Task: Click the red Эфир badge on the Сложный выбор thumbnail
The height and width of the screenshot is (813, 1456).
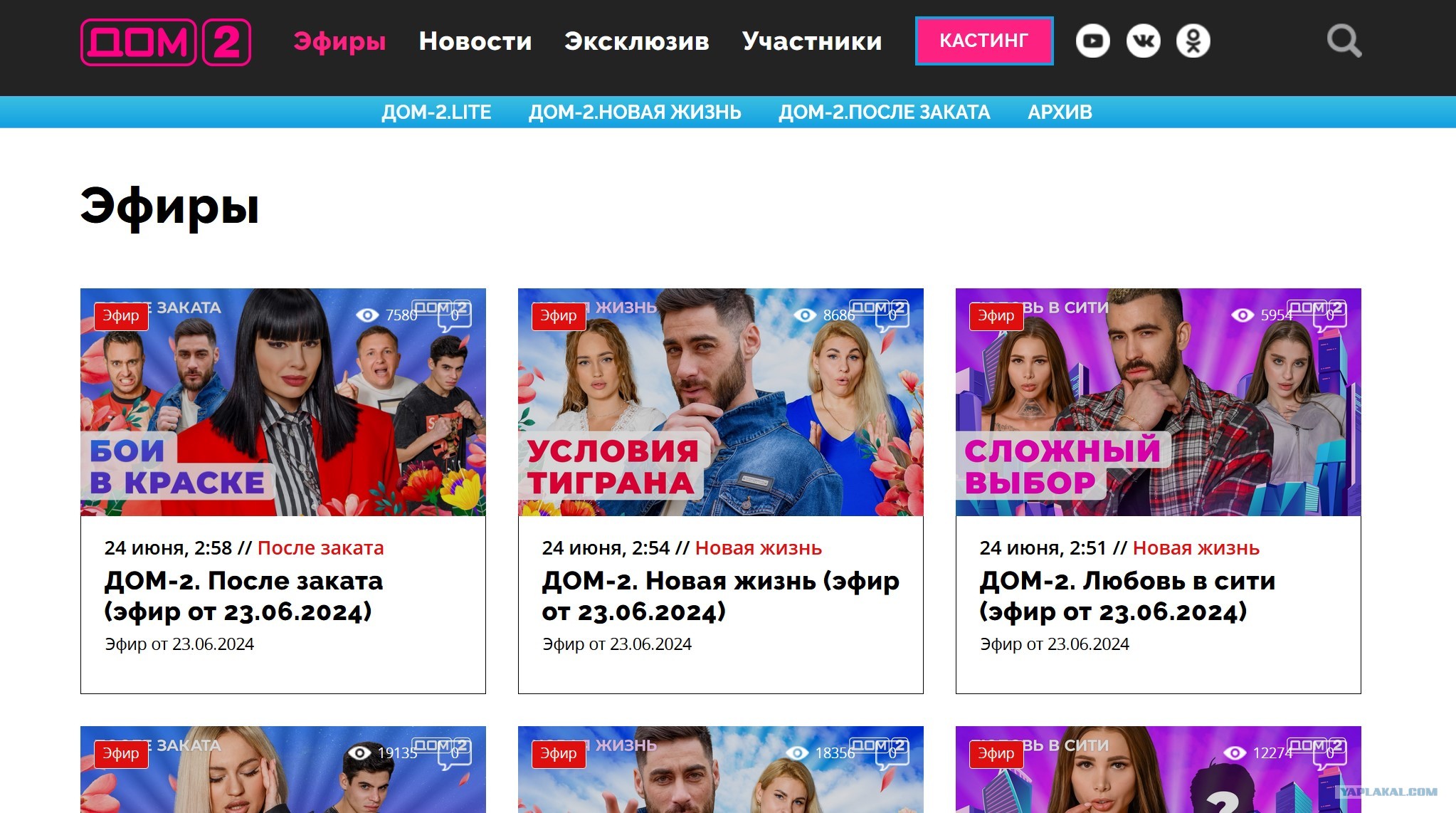Action: coord(996,315)
